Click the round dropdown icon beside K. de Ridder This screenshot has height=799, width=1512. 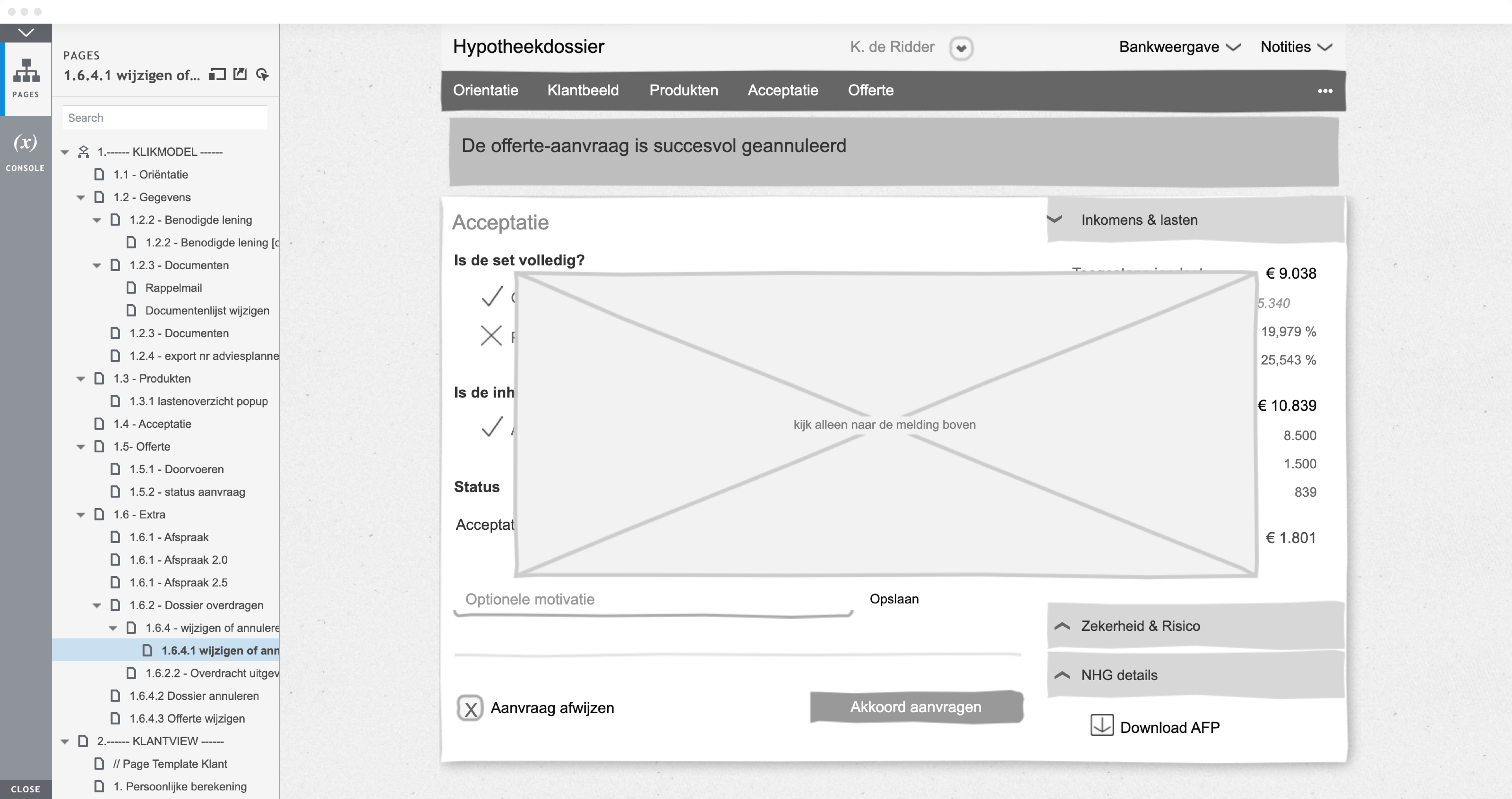[x=961, y=48]
